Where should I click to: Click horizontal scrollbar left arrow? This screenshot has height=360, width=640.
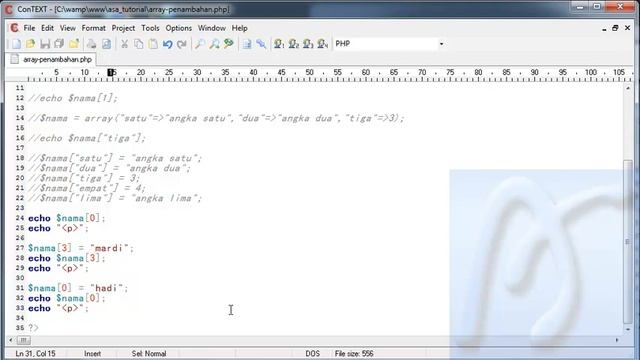11,340
